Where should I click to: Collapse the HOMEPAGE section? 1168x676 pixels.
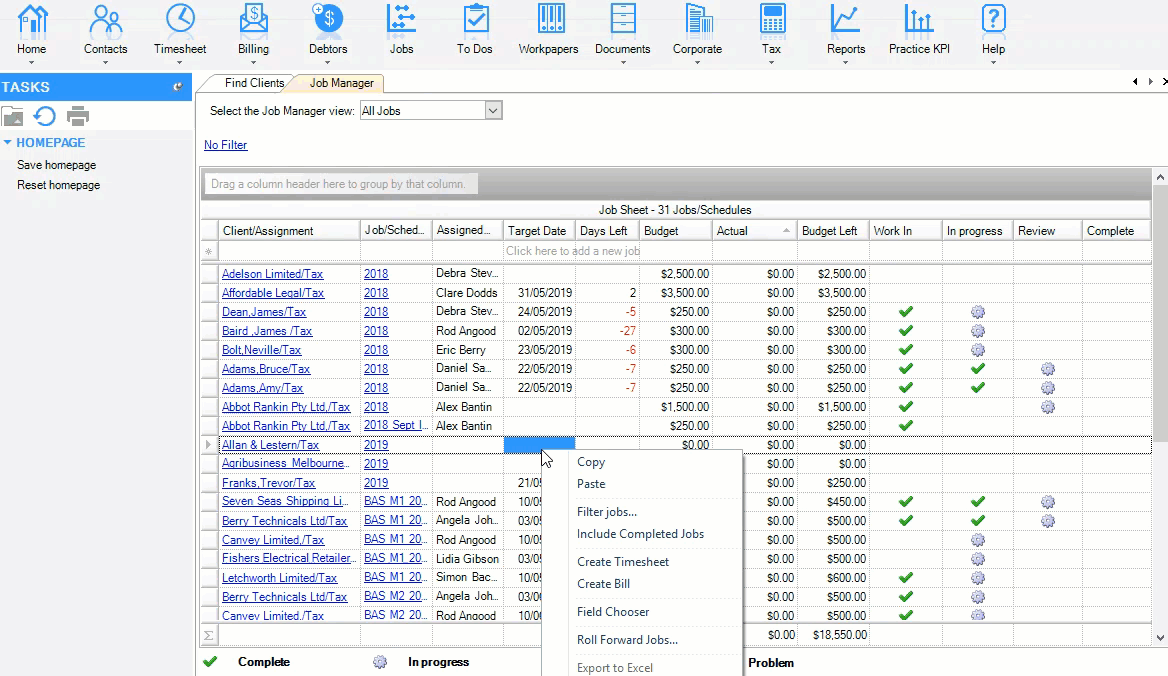8,143
